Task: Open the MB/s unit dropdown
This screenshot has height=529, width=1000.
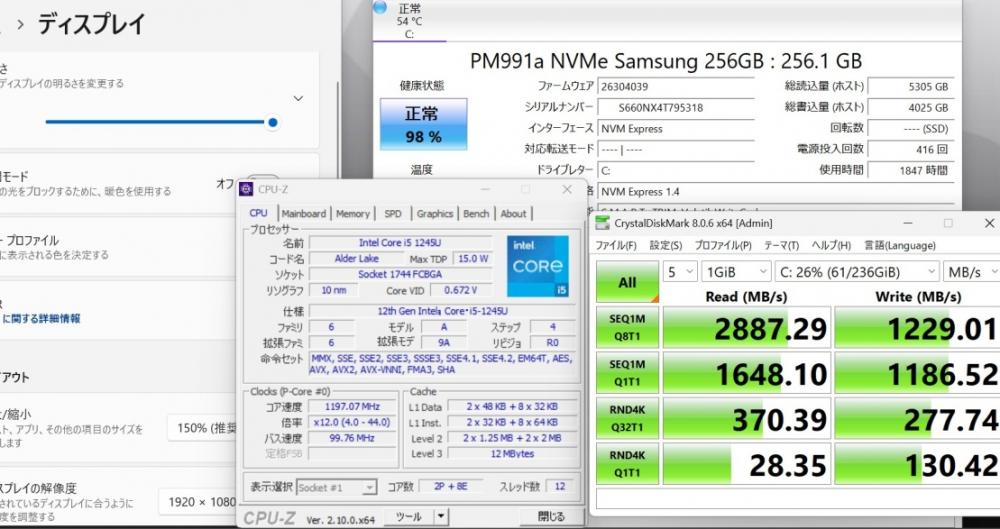Action: coord(971,272)
